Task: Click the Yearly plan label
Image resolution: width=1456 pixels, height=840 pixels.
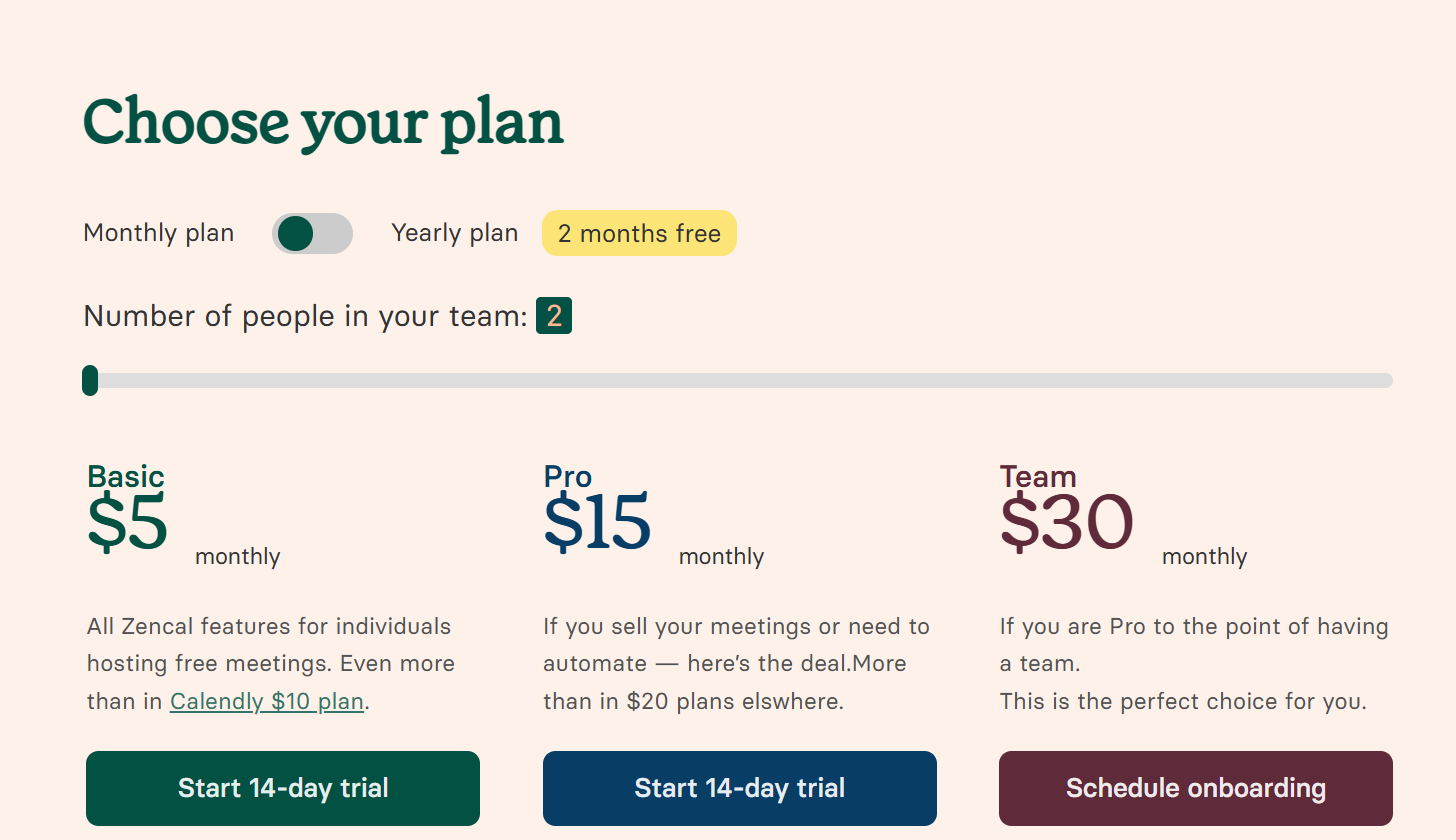Action: [454, 232]
